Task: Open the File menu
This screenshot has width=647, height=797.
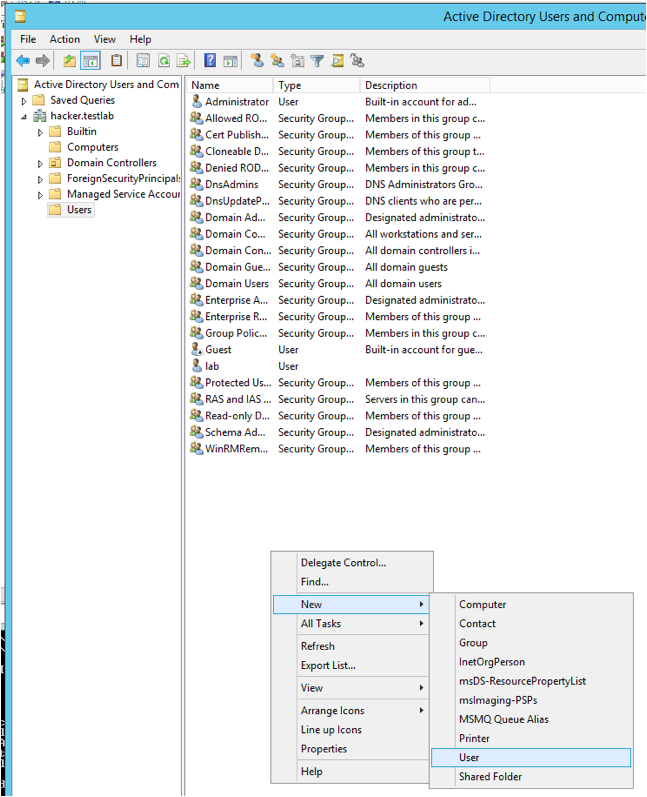Action: (x=28, y=39)
